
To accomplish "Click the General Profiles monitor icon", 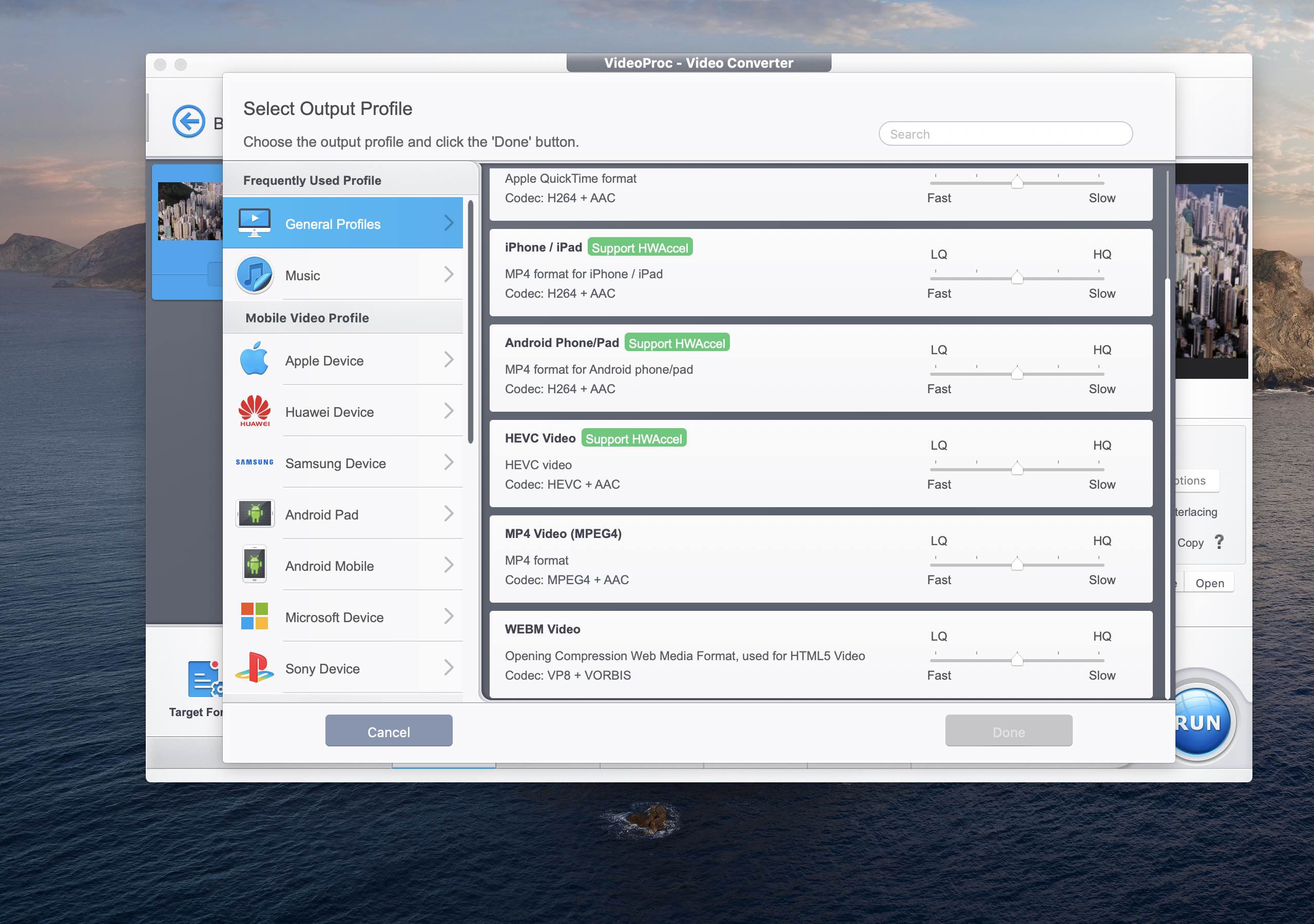I will pyautogui.click(x=255, y=223).
